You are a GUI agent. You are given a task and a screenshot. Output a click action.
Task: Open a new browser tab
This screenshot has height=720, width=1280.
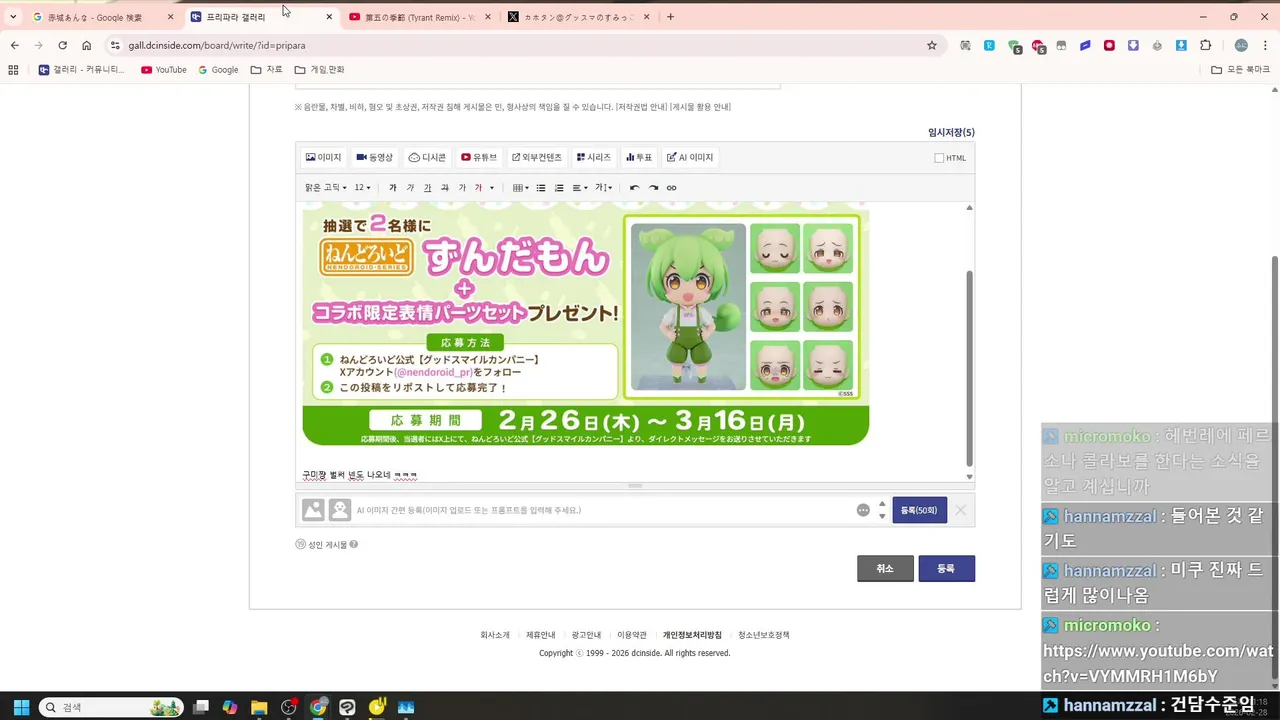point(670,17)
